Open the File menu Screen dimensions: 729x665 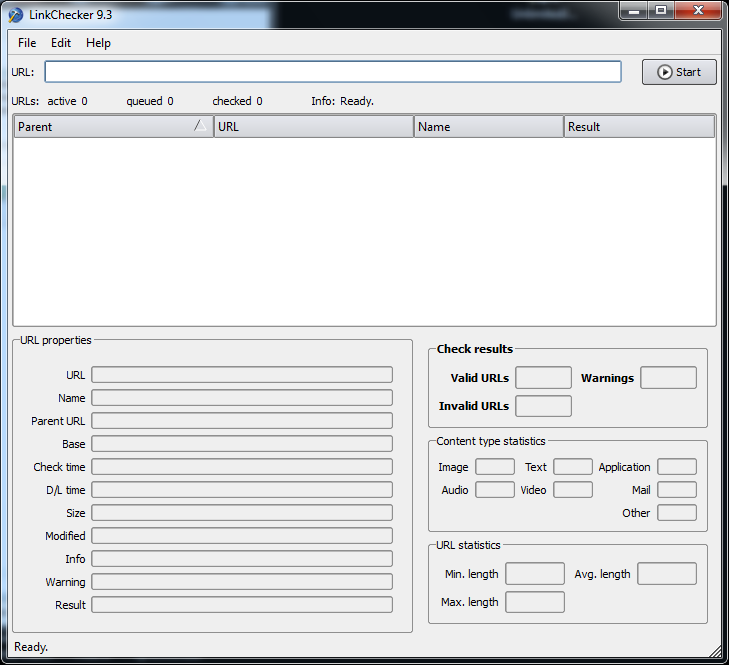pos(27,43)
